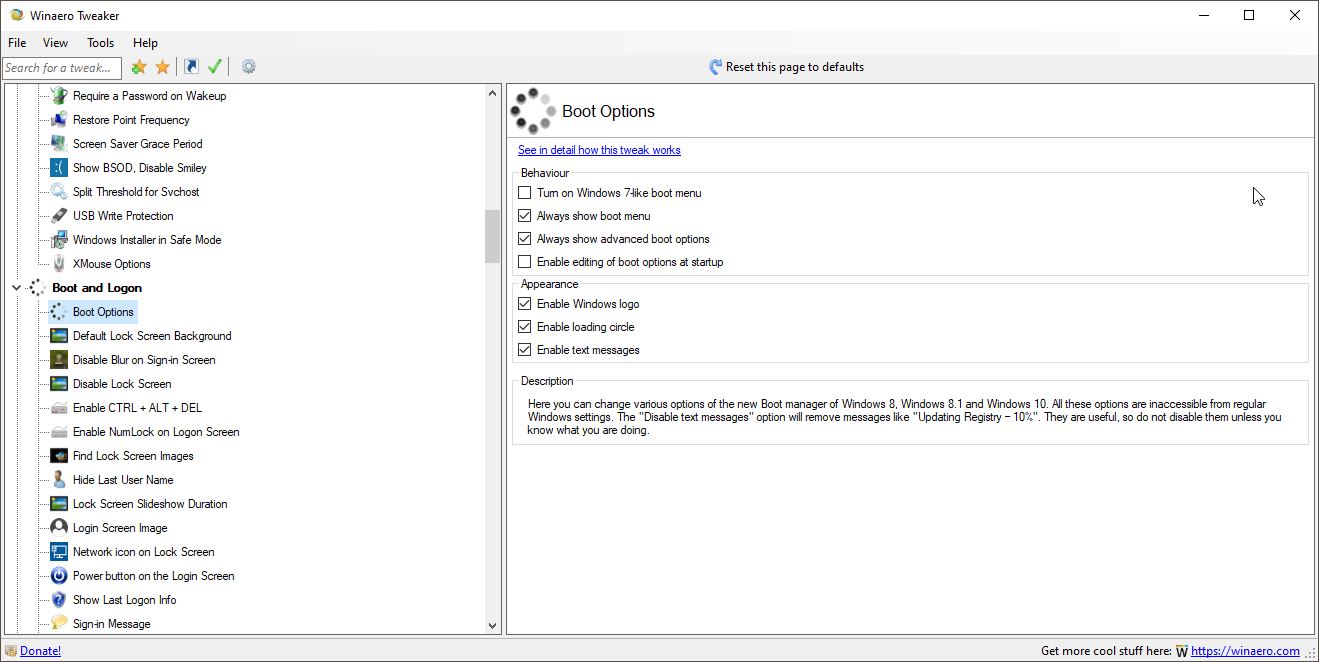This screenshot has height=662, width=1319.
Task: Click the tree scrollbar down arrow
Action: coord(492,626)
